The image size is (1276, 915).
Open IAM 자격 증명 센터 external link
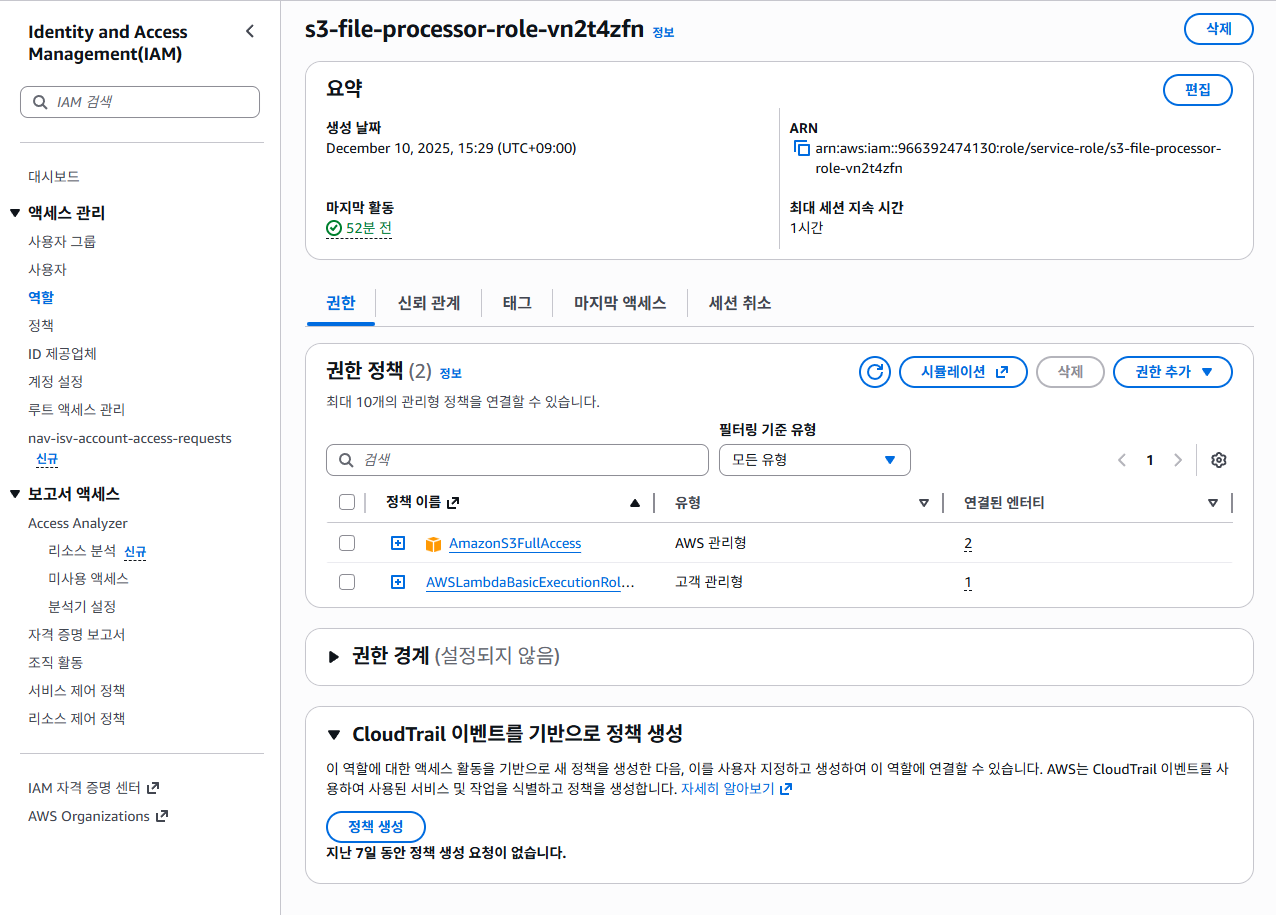[x=94, y=788]
